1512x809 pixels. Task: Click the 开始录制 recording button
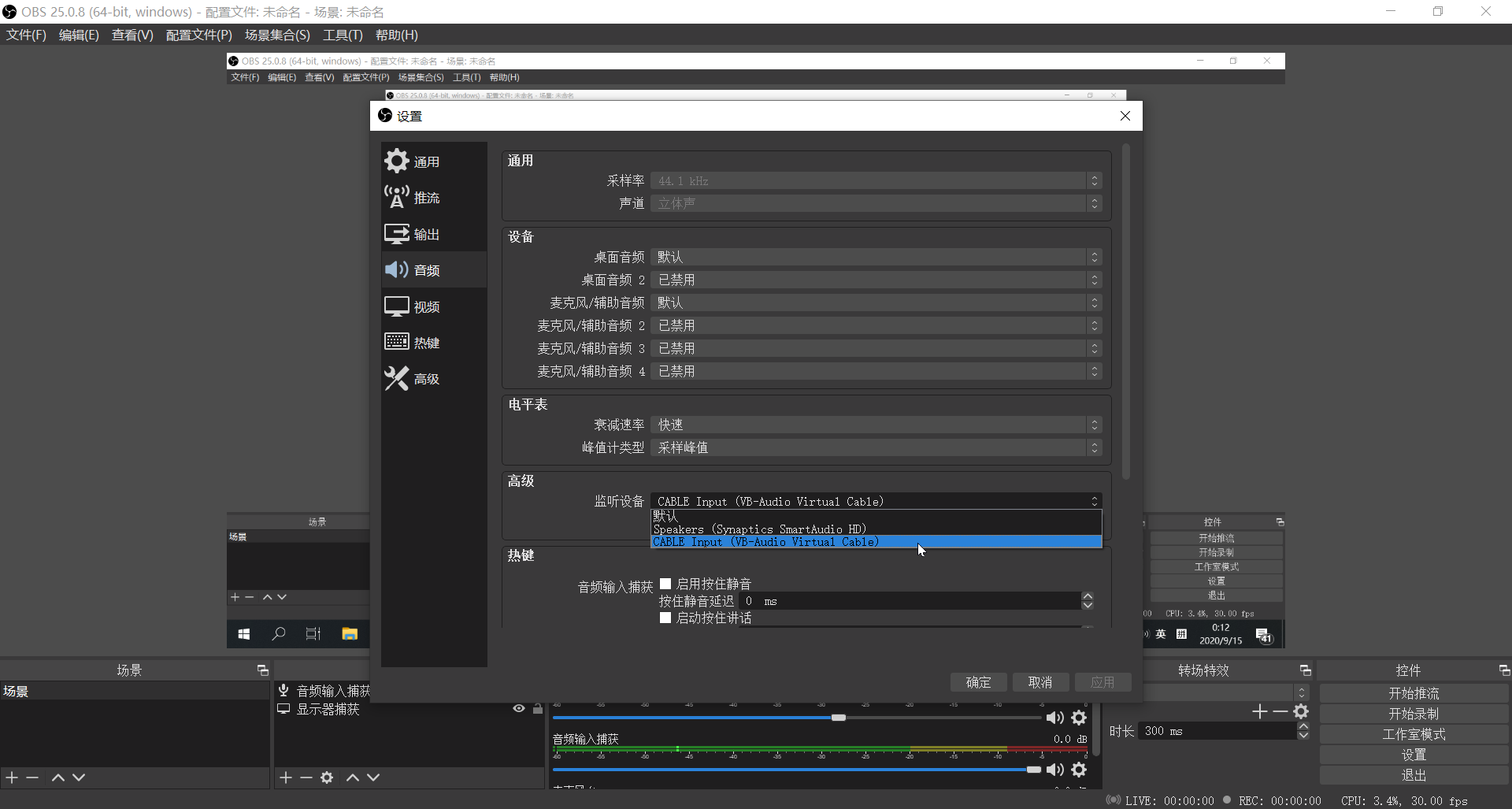point(1413,714)
